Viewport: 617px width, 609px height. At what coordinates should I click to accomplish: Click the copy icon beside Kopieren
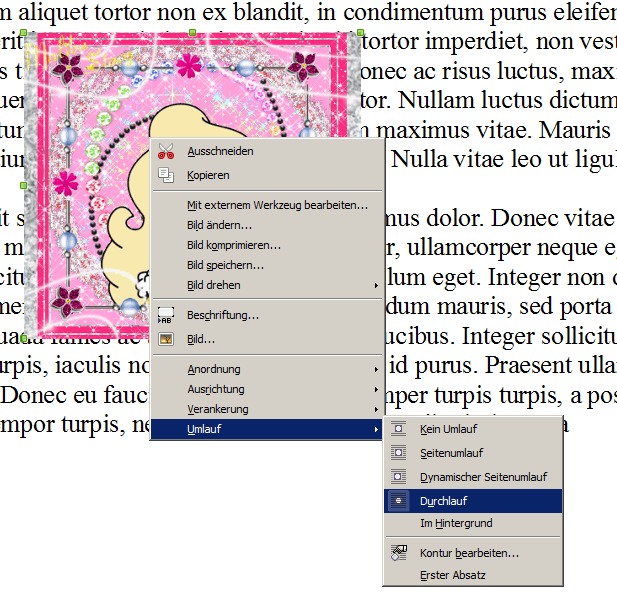[x=166, y=175]
